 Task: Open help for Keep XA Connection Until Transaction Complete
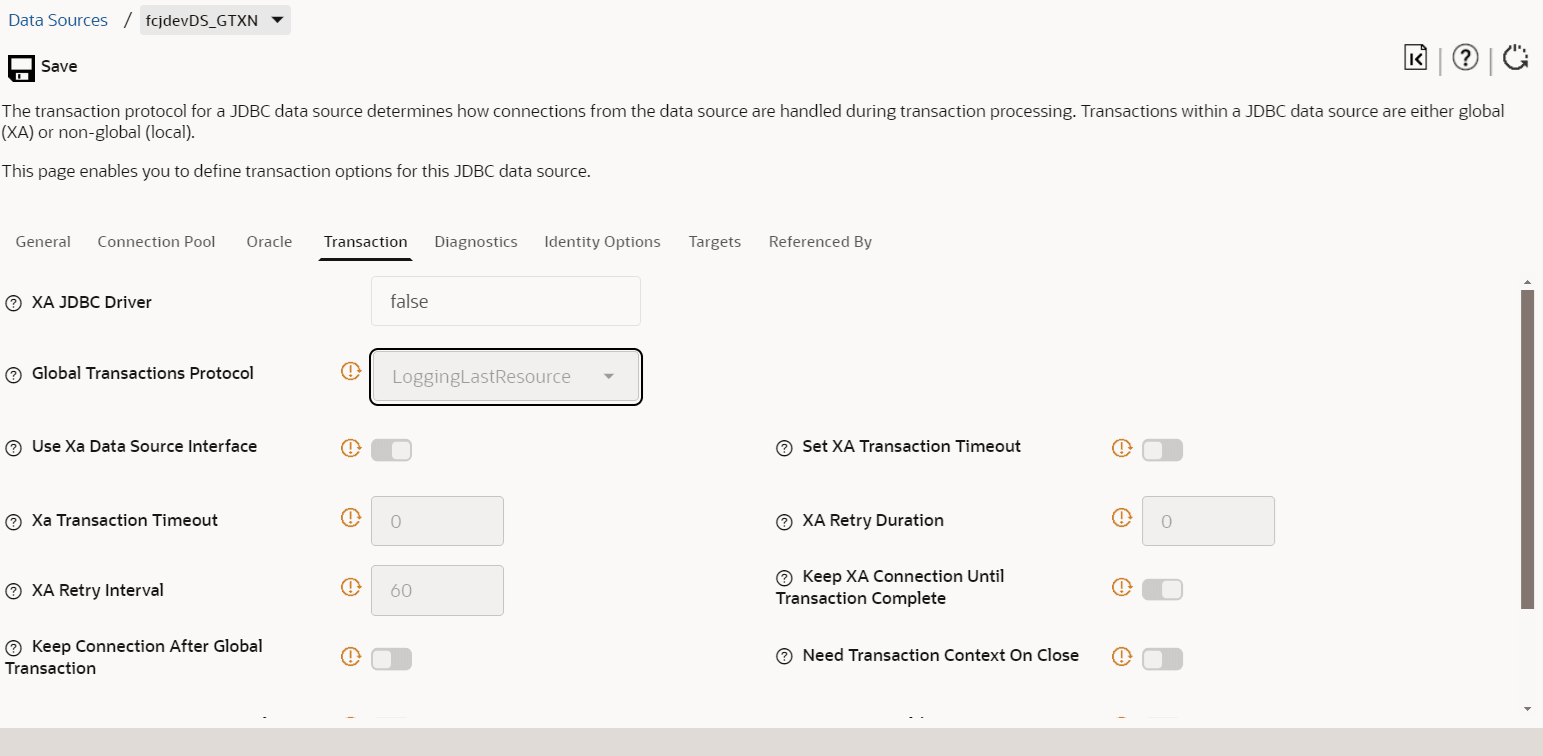point(785,578)
